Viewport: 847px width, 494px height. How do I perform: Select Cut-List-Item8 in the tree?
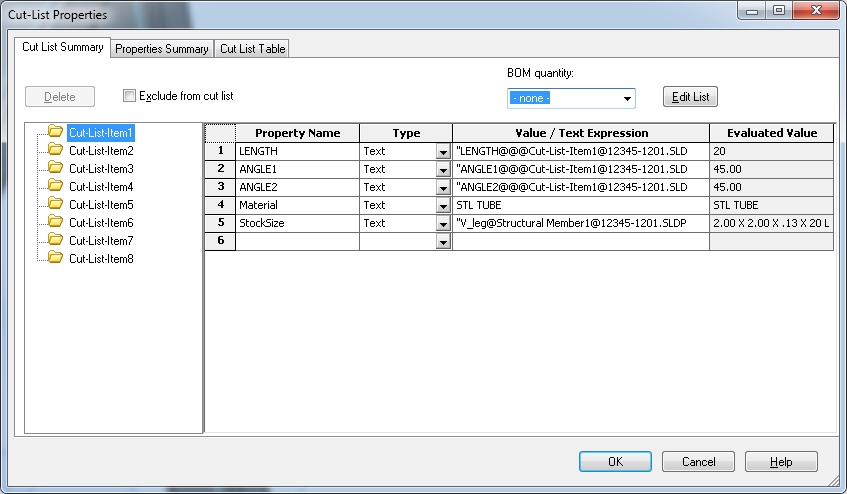(x=101, y=259)
